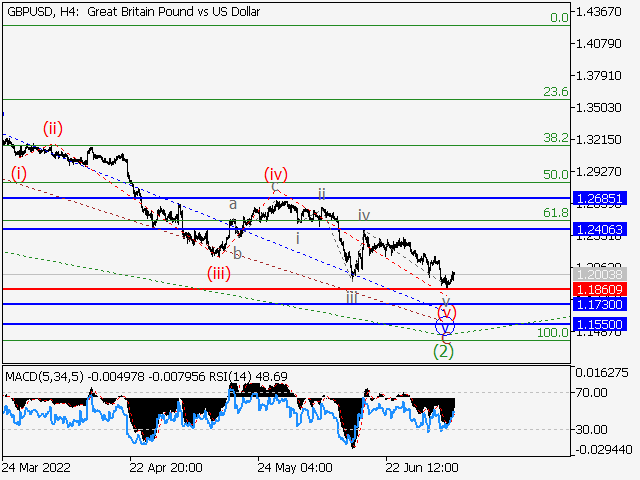Click the 70.00 RSI level label

coord(591,393)
